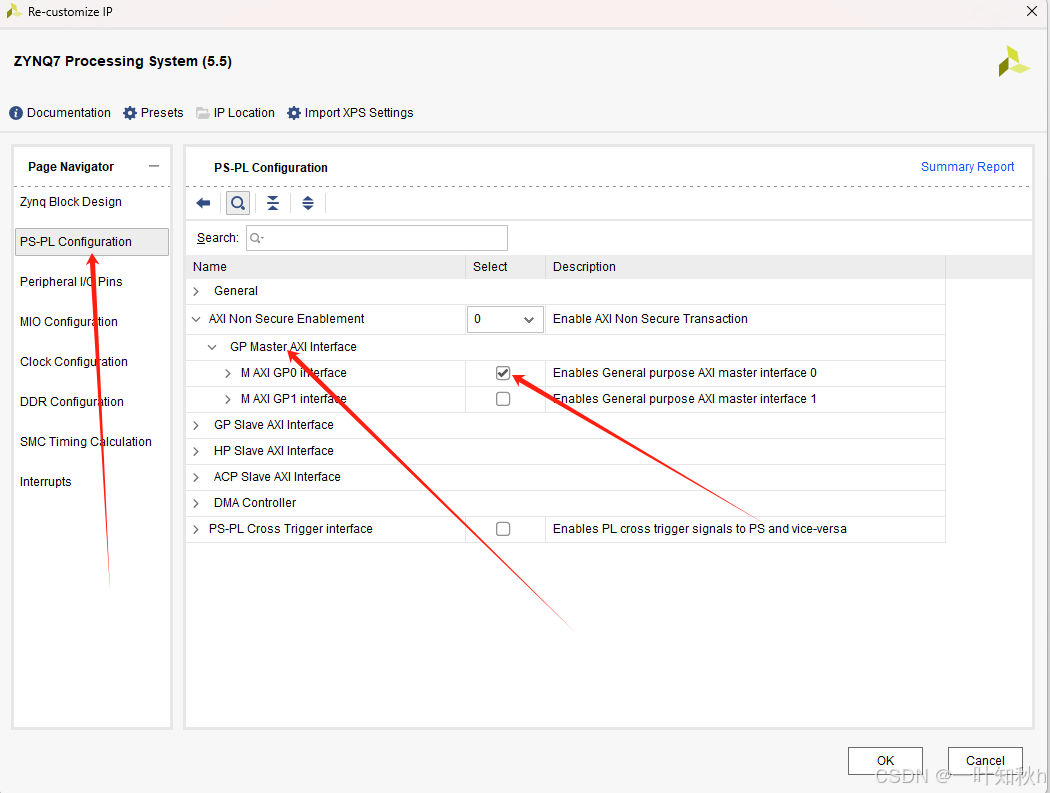This screenshot has height=793, width=1050.
Task: Collapse the GP Master AXI Interface node
Action: 212,347
